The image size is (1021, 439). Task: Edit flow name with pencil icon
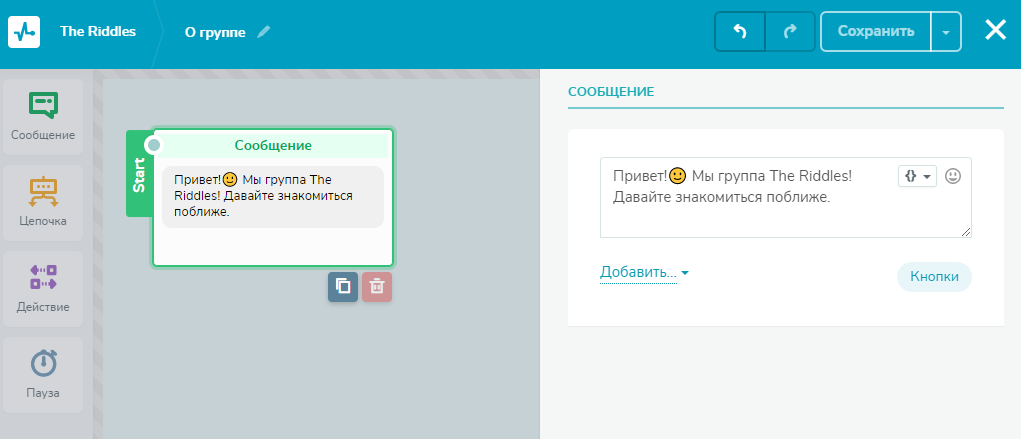pos(263,32)
